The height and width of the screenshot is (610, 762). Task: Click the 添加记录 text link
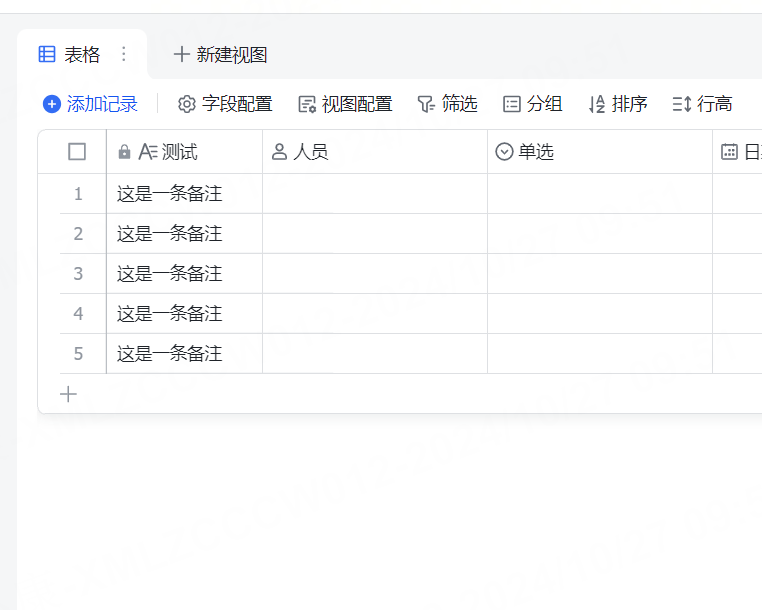[102, 104]
